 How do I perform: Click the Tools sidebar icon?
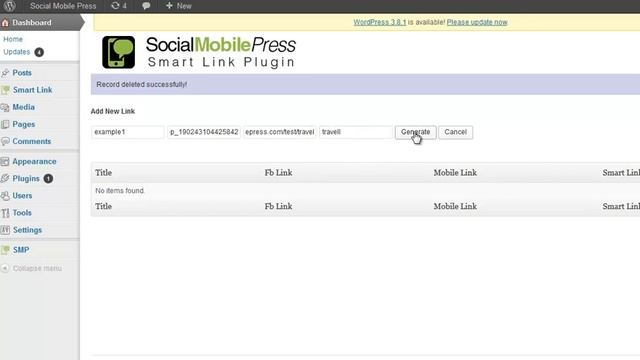click(x=5, y=213)
